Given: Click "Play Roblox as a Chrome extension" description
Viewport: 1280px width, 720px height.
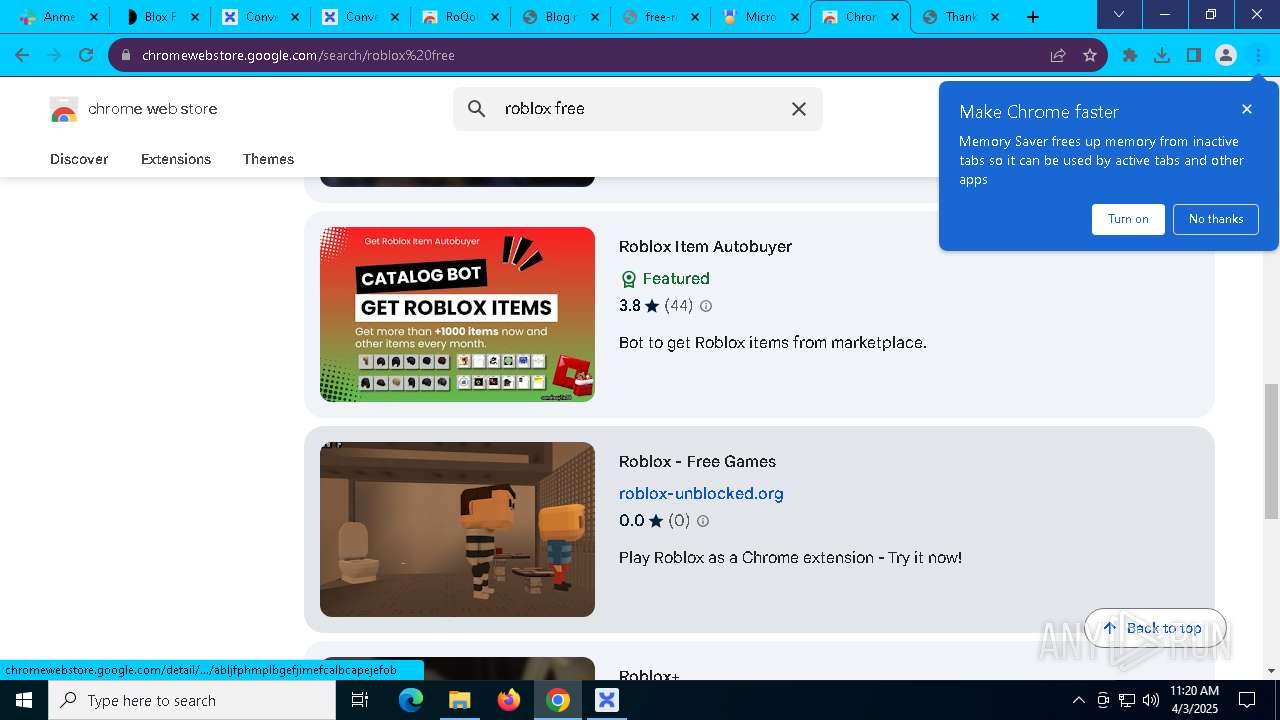Looking at the screenshot, I should pos(790,557).
